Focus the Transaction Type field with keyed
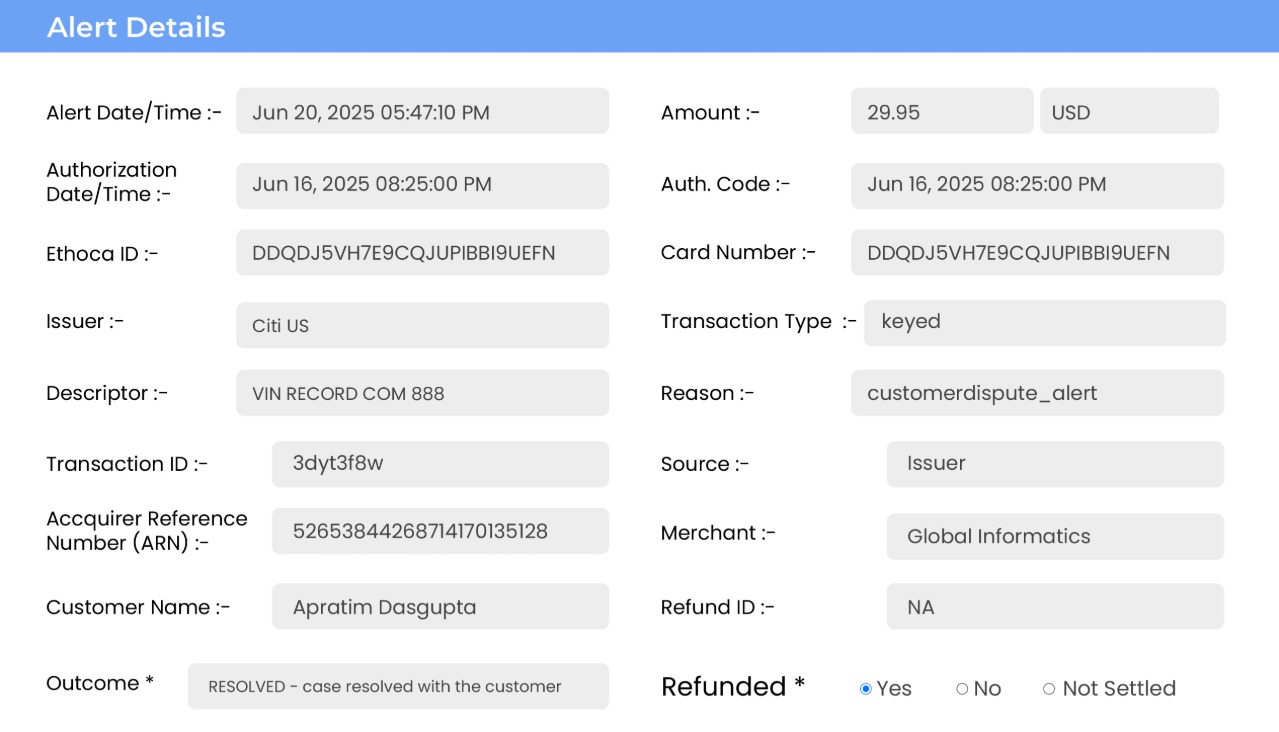The image size is (1279, 732). (x=1044, y=323)
